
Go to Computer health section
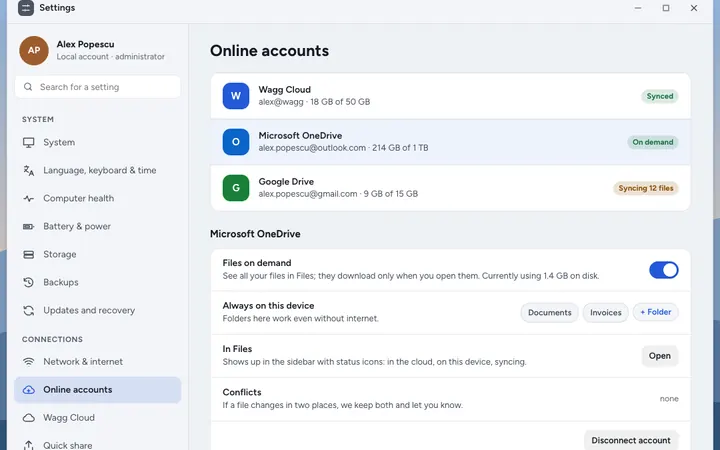(x=97, y=198)
